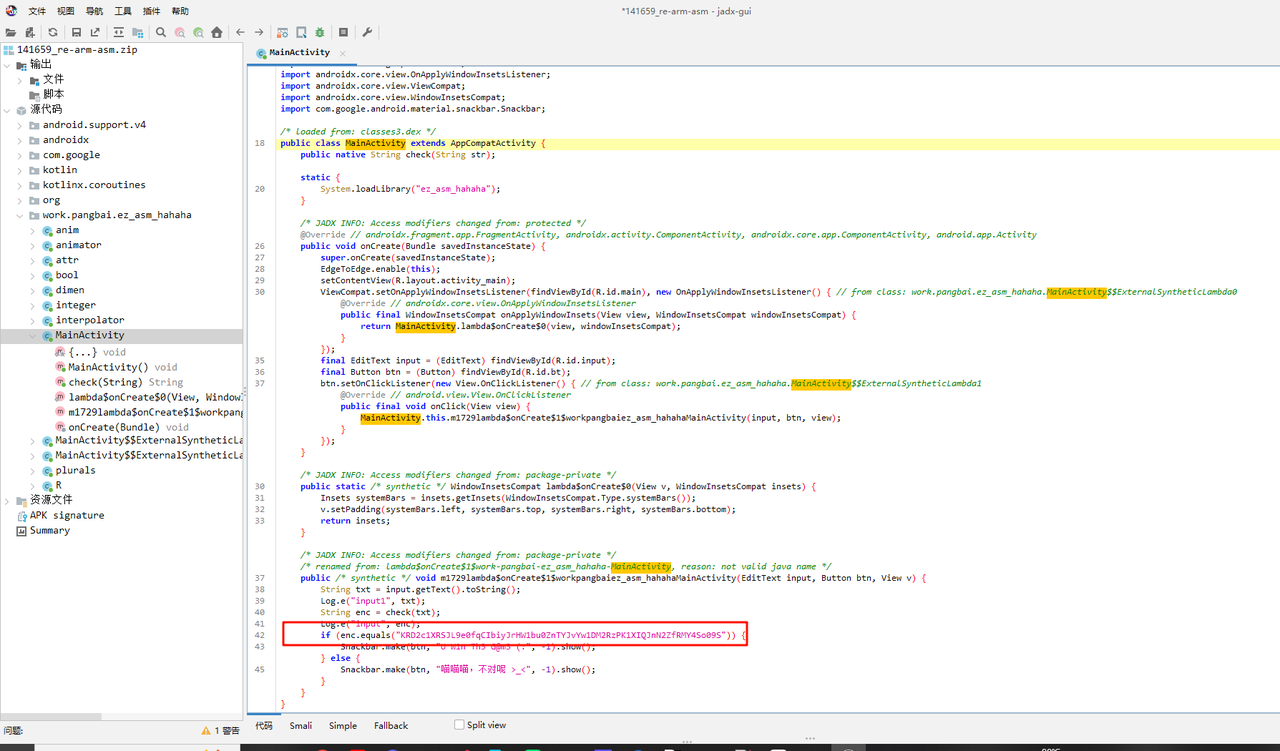Select check(String) String method in tree
1280x751 pixels.
coord(119,382)
